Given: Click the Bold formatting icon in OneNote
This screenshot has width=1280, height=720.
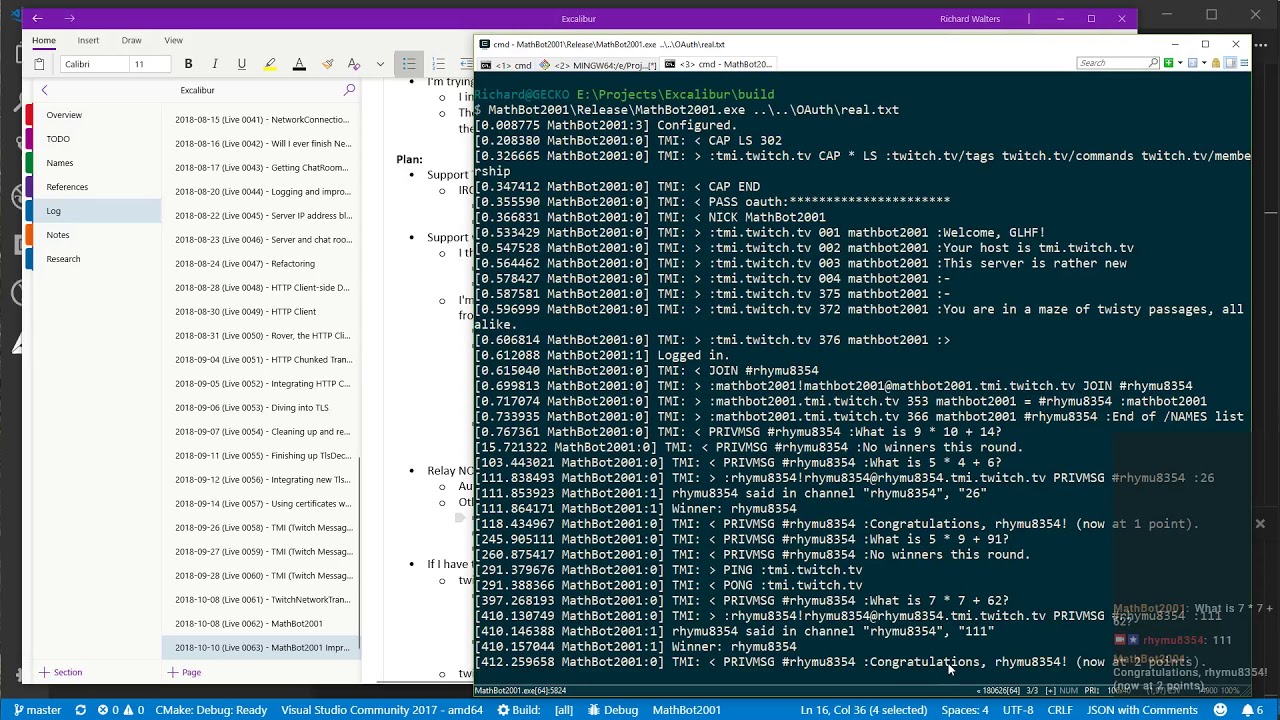Looking at the screenshot, I should 188,64.
